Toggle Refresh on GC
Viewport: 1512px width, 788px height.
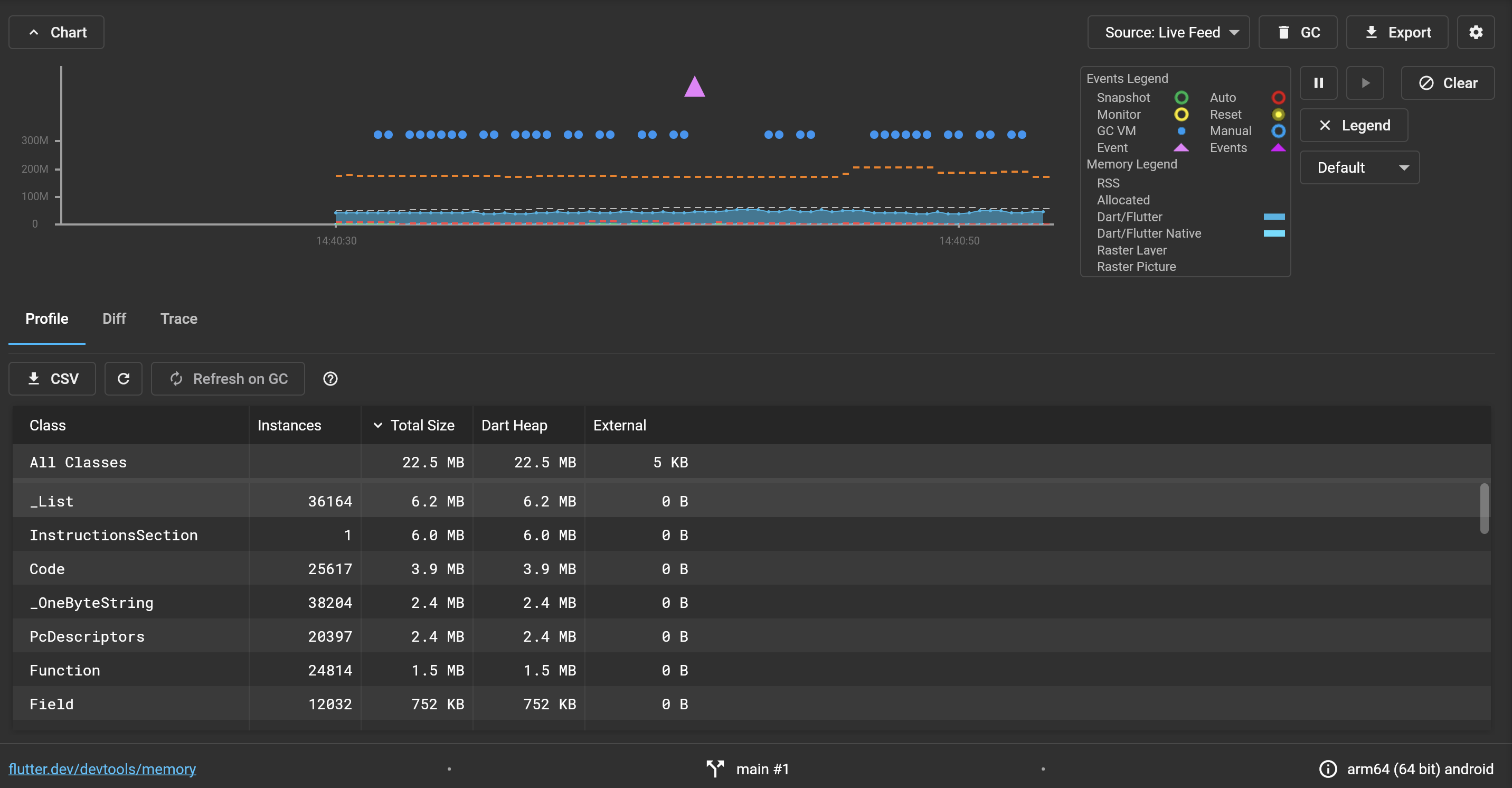[228, 379]
